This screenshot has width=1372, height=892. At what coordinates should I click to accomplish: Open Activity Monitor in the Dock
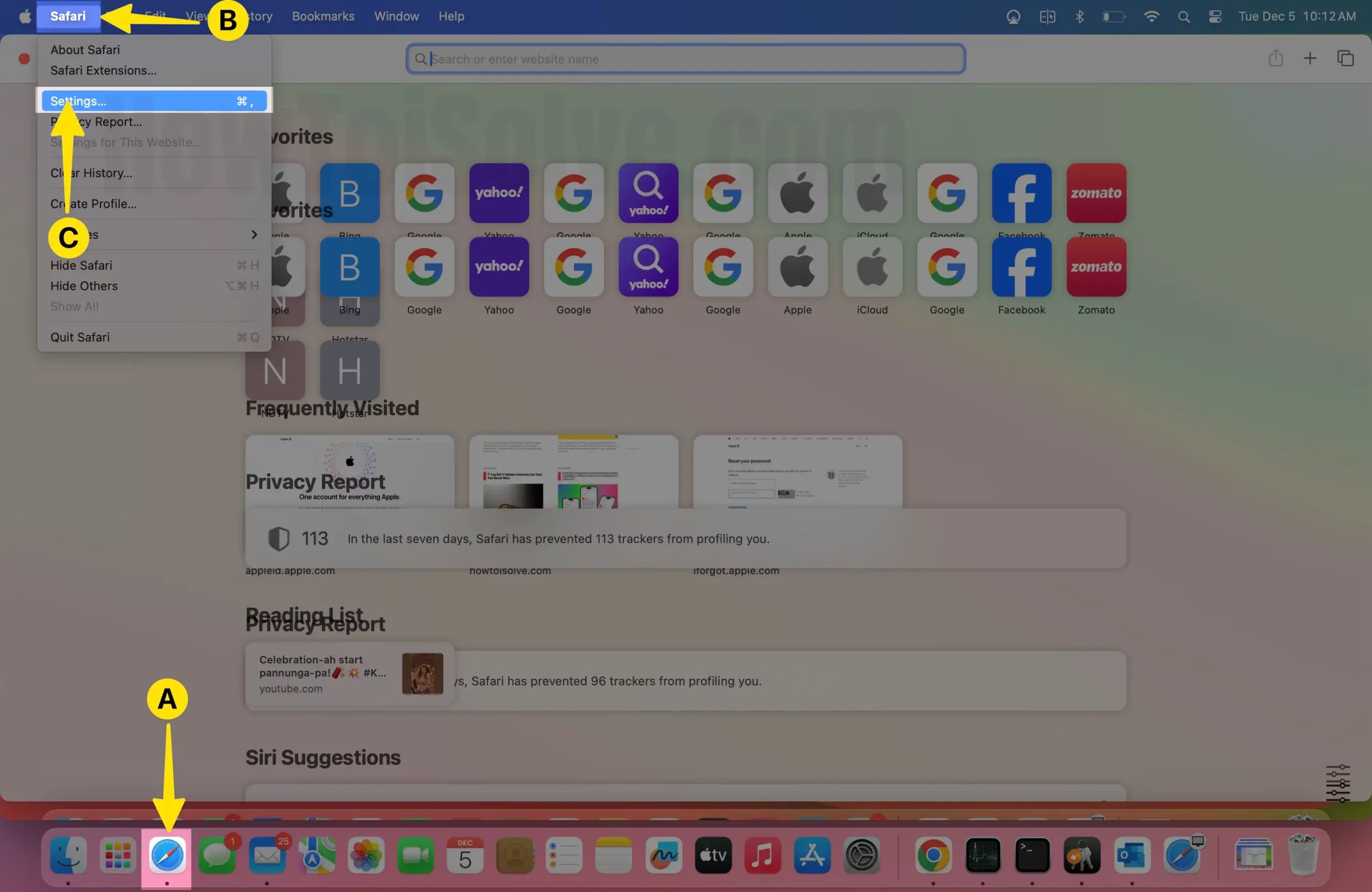tap(983, 855)
